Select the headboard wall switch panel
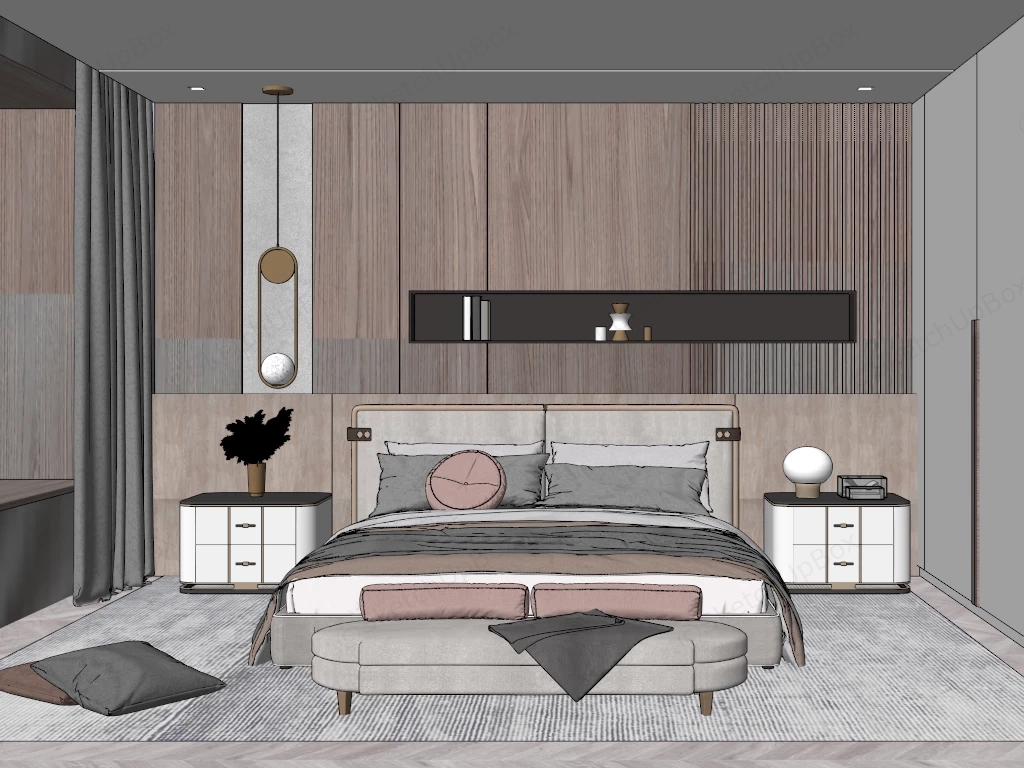The image size is (1024, 768). [359, 434]
